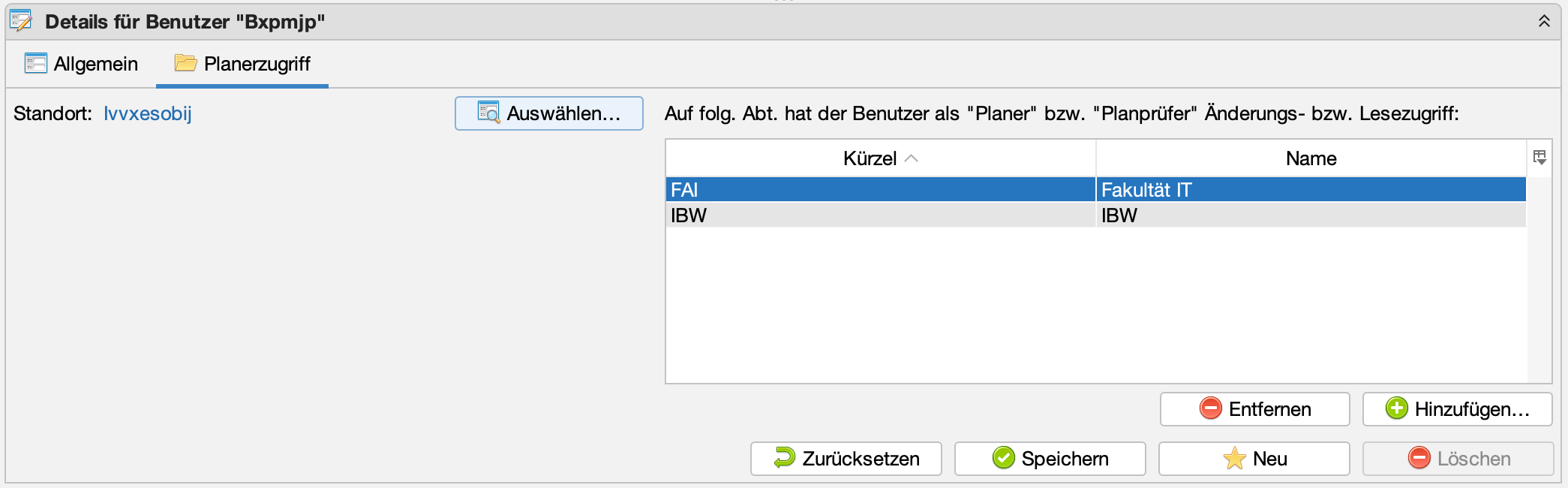Screen dimensions: 1568x488
Task: Select the FAI row
Action: (879, 190)
